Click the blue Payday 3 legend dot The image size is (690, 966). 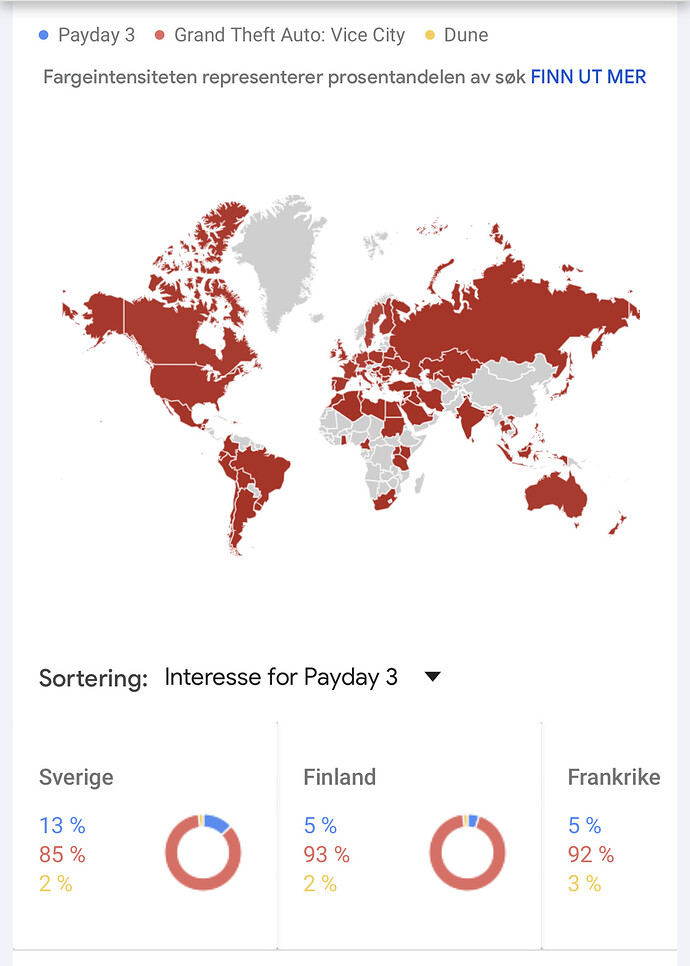[43, 35]
